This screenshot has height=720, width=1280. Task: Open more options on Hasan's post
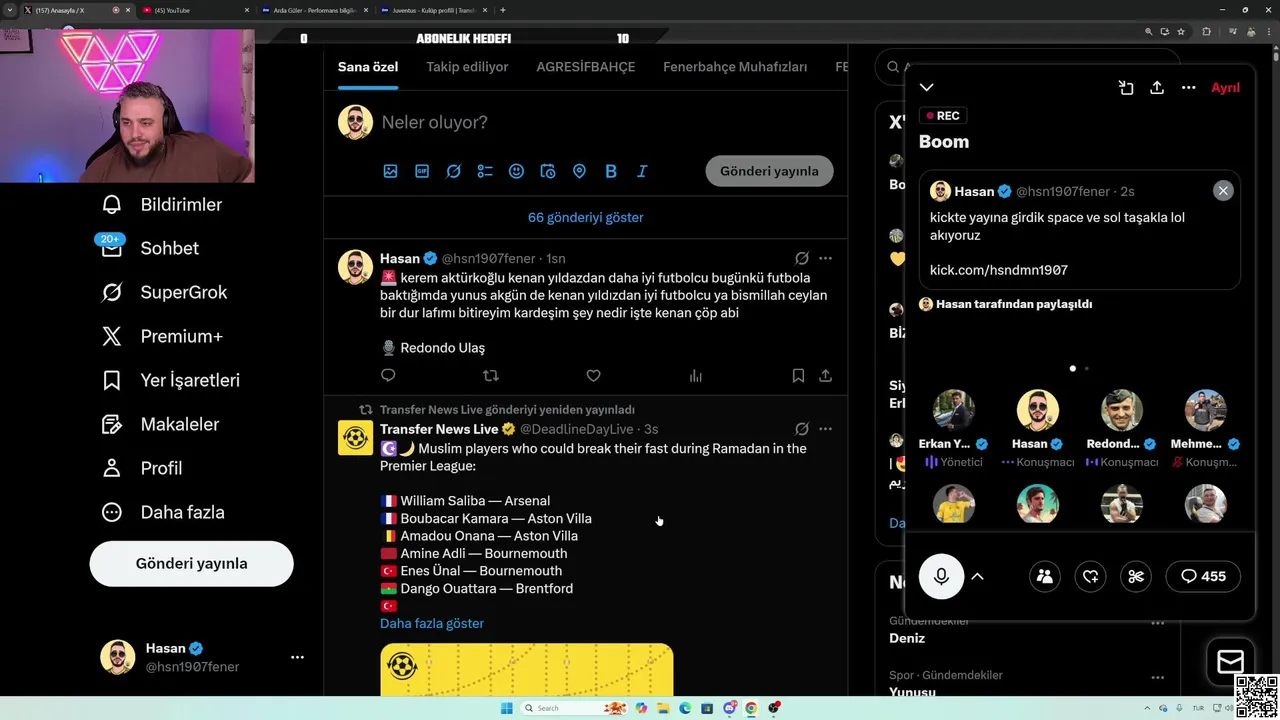click(825, 258)
